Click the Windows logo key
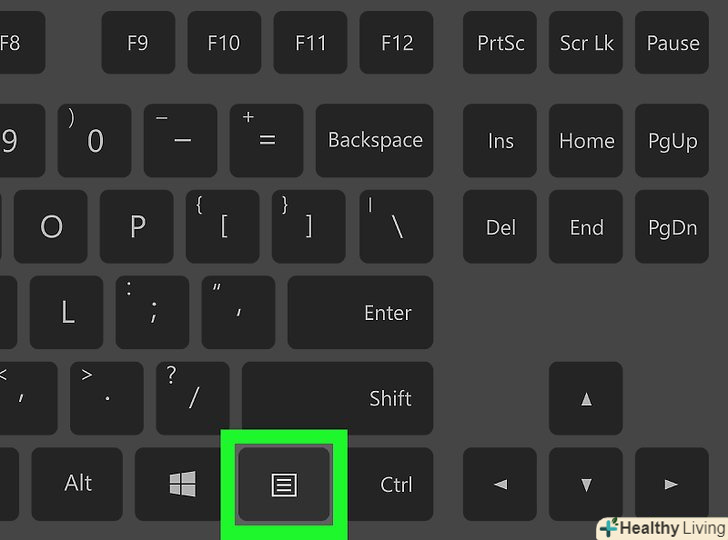The width and height of the screenshot is (728, 540). click(x=182, y=484)
